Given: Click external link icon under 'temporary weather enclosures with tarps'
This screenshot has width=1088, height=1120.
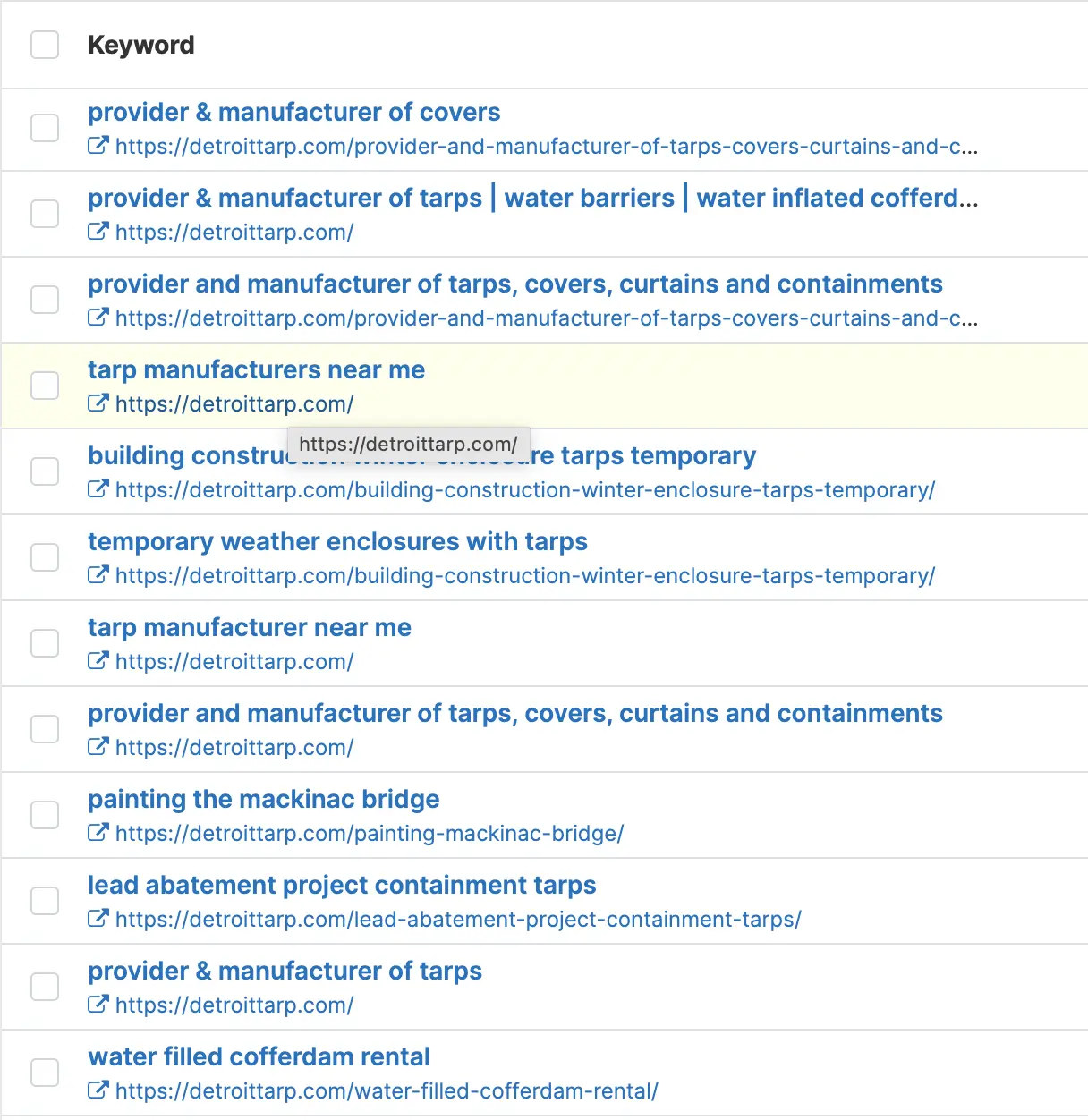Looking at the screenshot, I should click(x=98, y=575).
